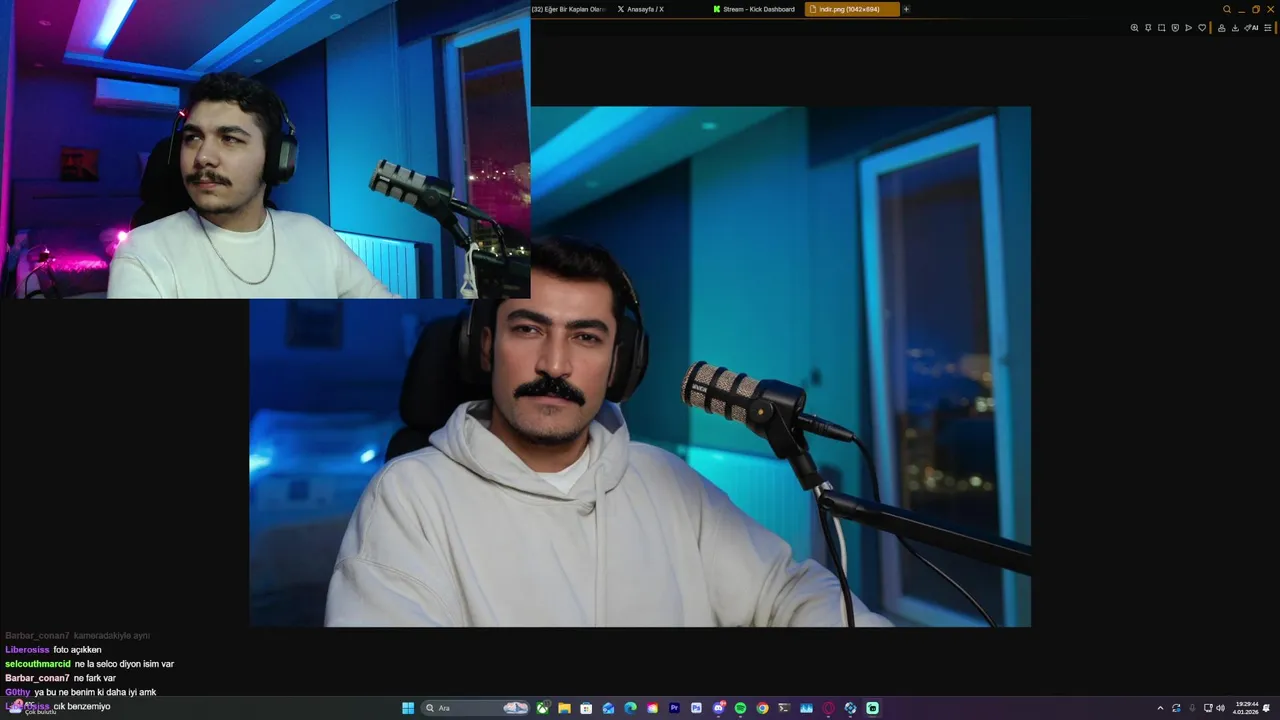Click chat username G0thy
1280x720 pixels.
[x=17, y=692]
